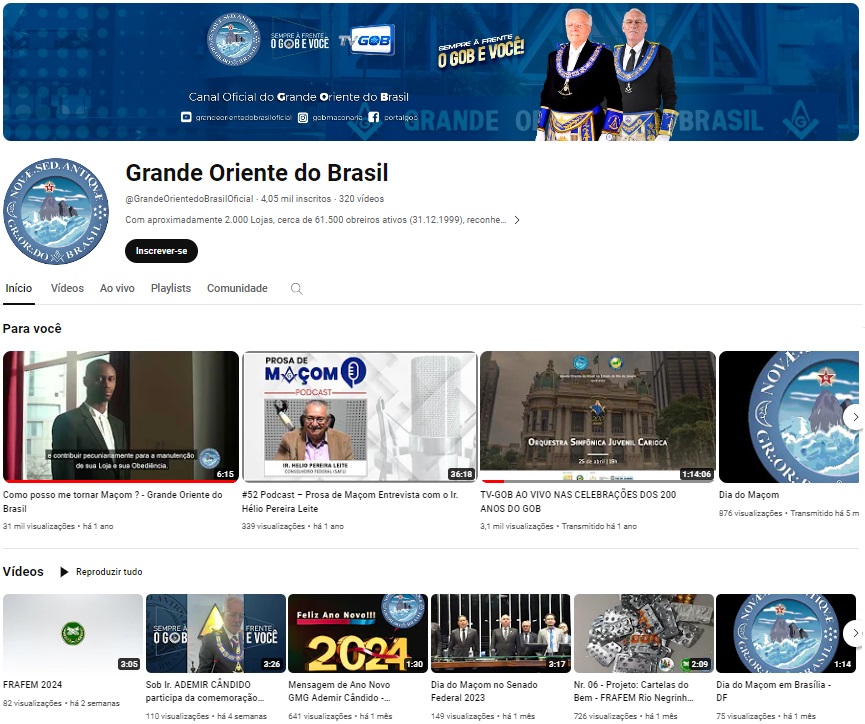Show next videos in Vídeos carousel

click(x=854, y=633)
